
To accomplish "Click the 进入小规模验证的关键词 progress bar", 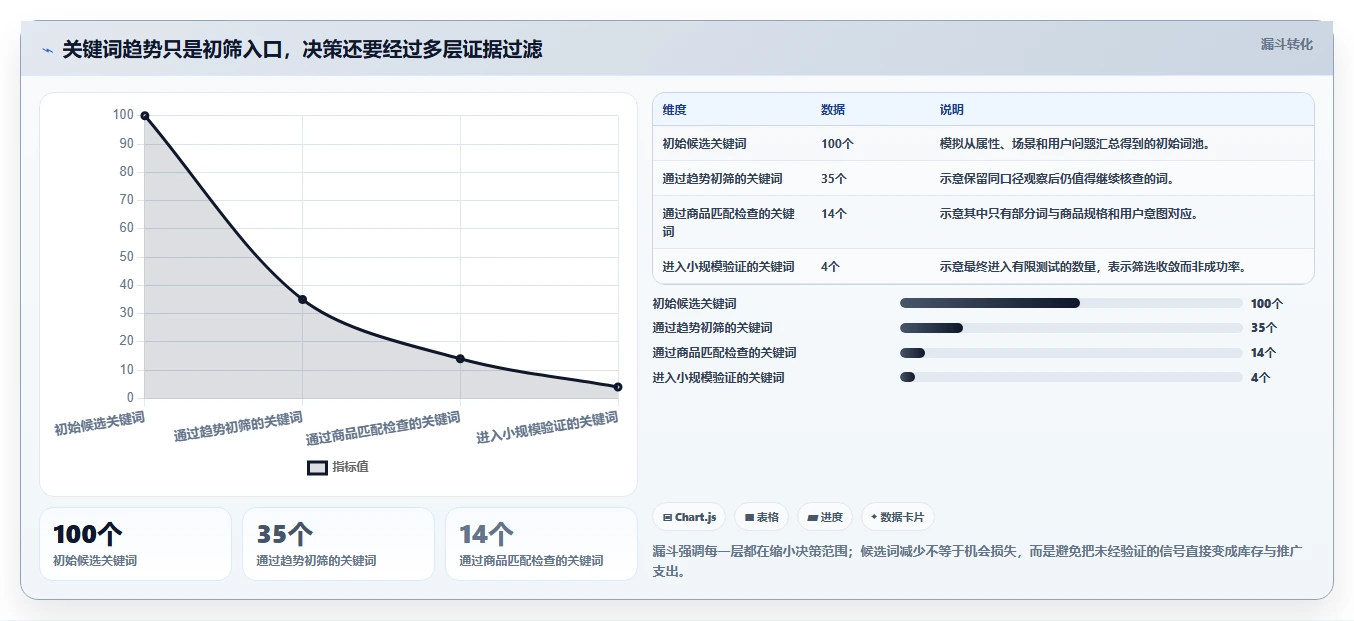I will (x=1071, y=377).
